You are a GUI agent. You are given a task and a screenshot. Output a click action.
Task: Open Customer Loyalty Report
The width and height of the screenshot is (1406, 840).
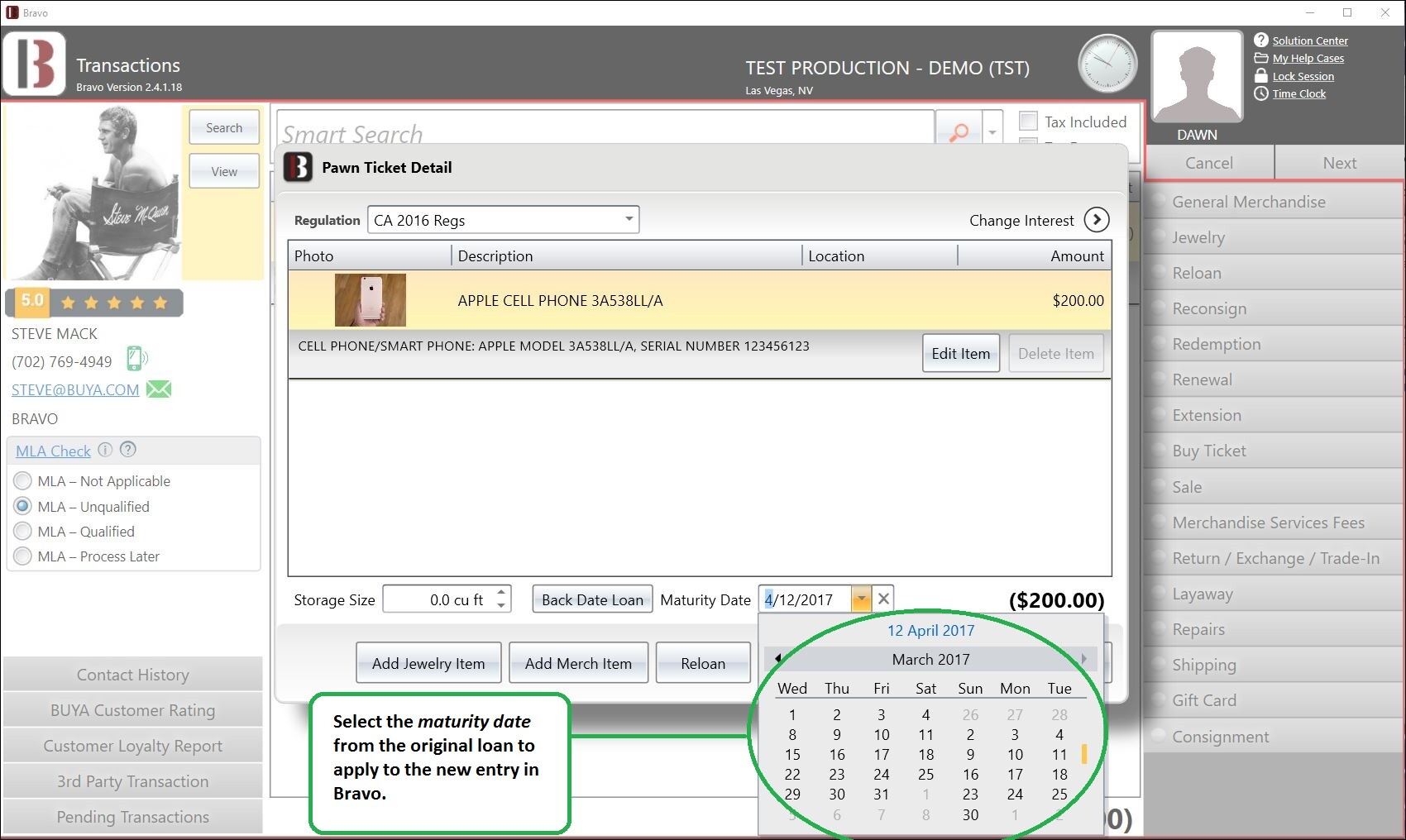(x=133, y=746)
